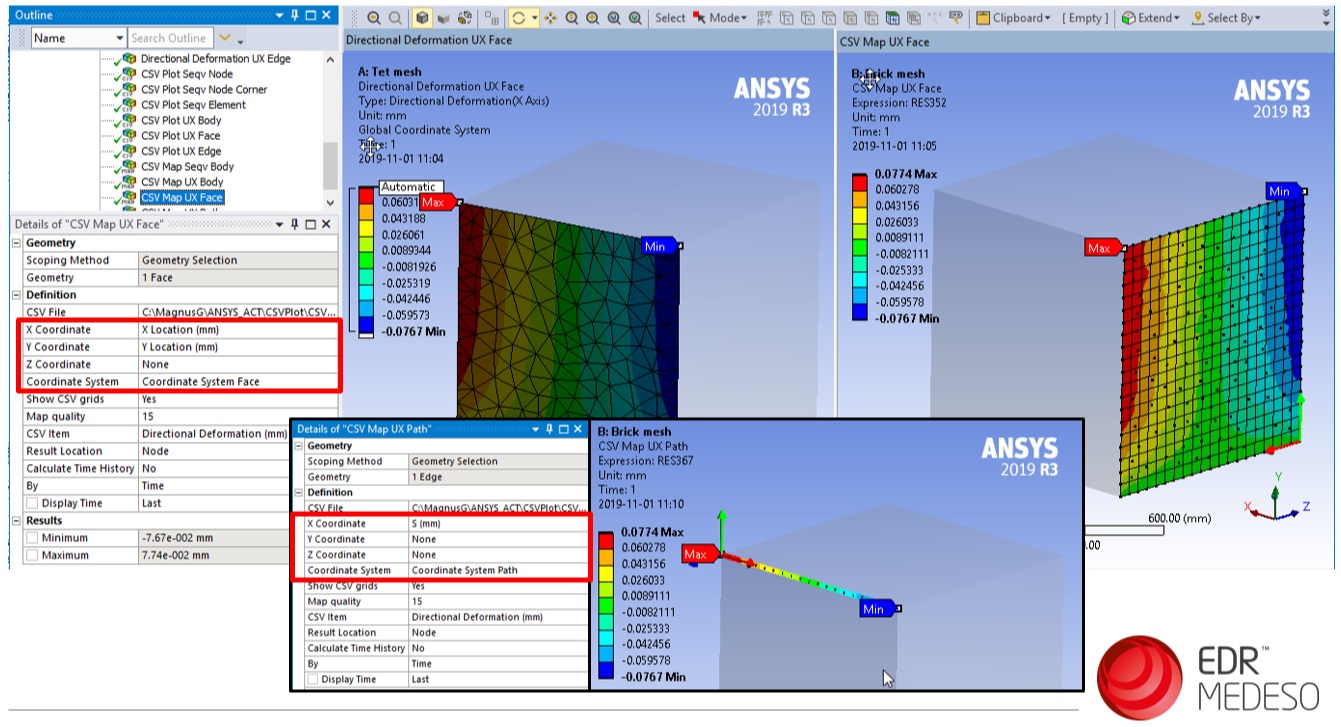This screenshot has width=1341, height=727.
Task: Click red top swatch in CSV Map UX Path legend
Action: point(607,540)
